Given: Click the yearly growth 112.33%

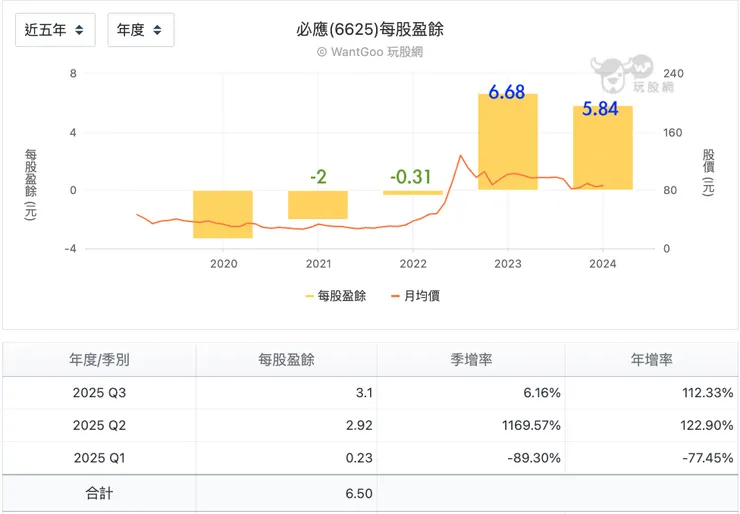Looking at the screenshot, I should point(707,393).
